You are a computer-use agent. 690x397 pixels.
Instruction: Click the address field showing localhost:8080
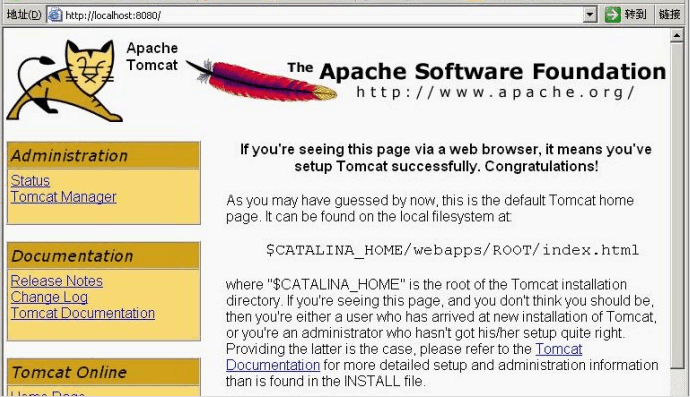click(322, 15)
